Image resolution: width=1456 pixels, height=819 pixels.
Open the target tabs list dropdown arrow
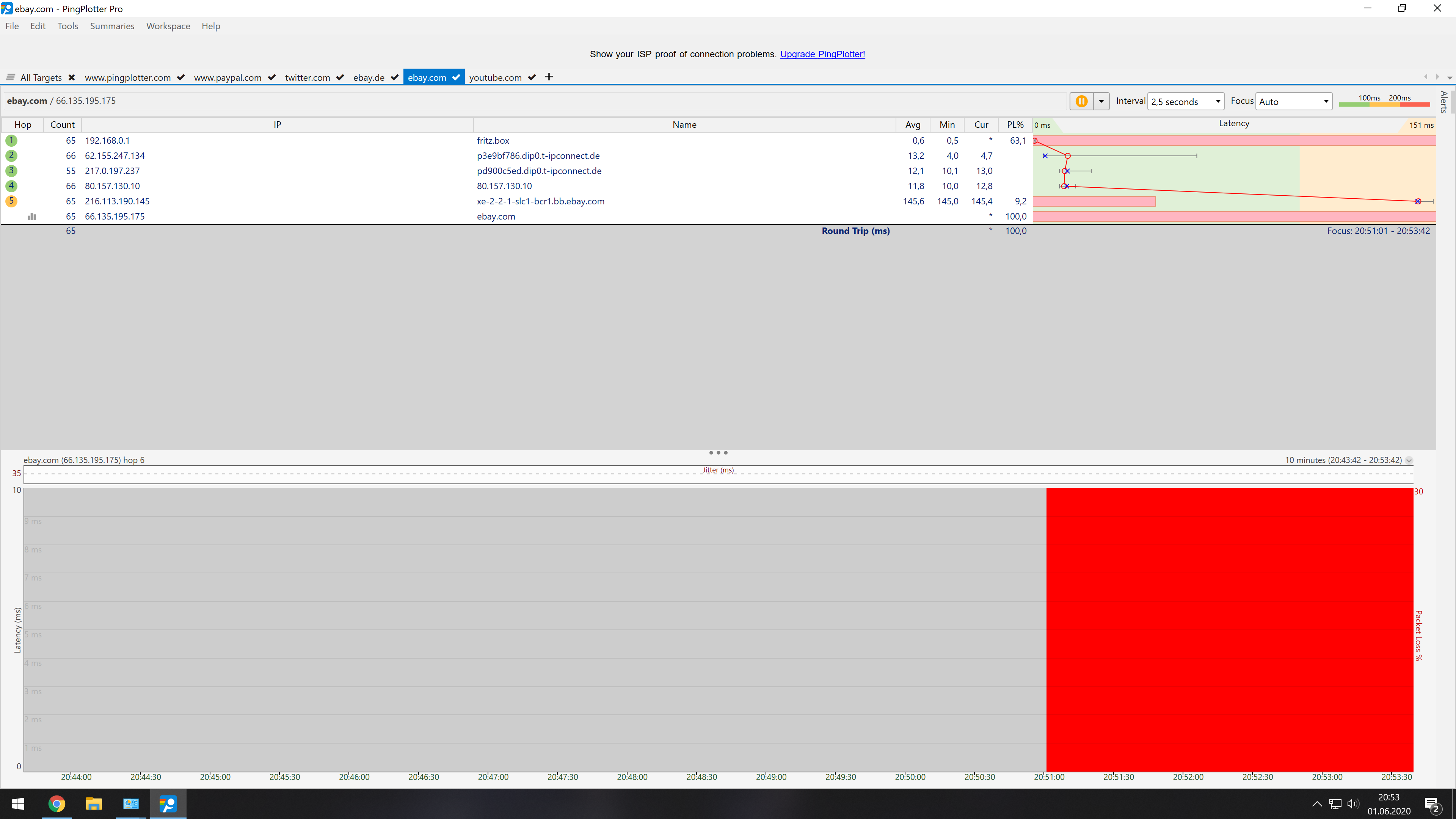click(x=1450, y=77)
